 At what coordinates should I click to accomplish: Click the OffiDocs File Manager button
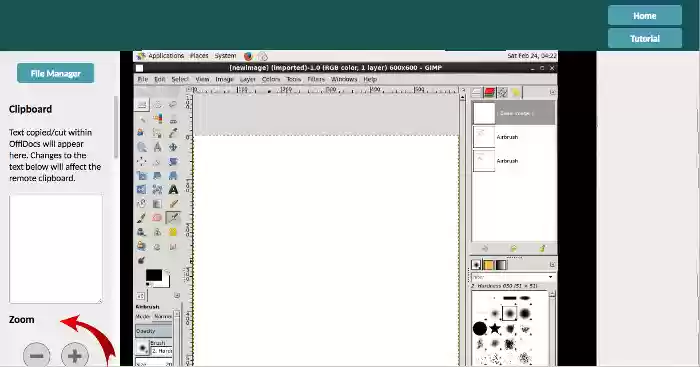tap(55, 73)
